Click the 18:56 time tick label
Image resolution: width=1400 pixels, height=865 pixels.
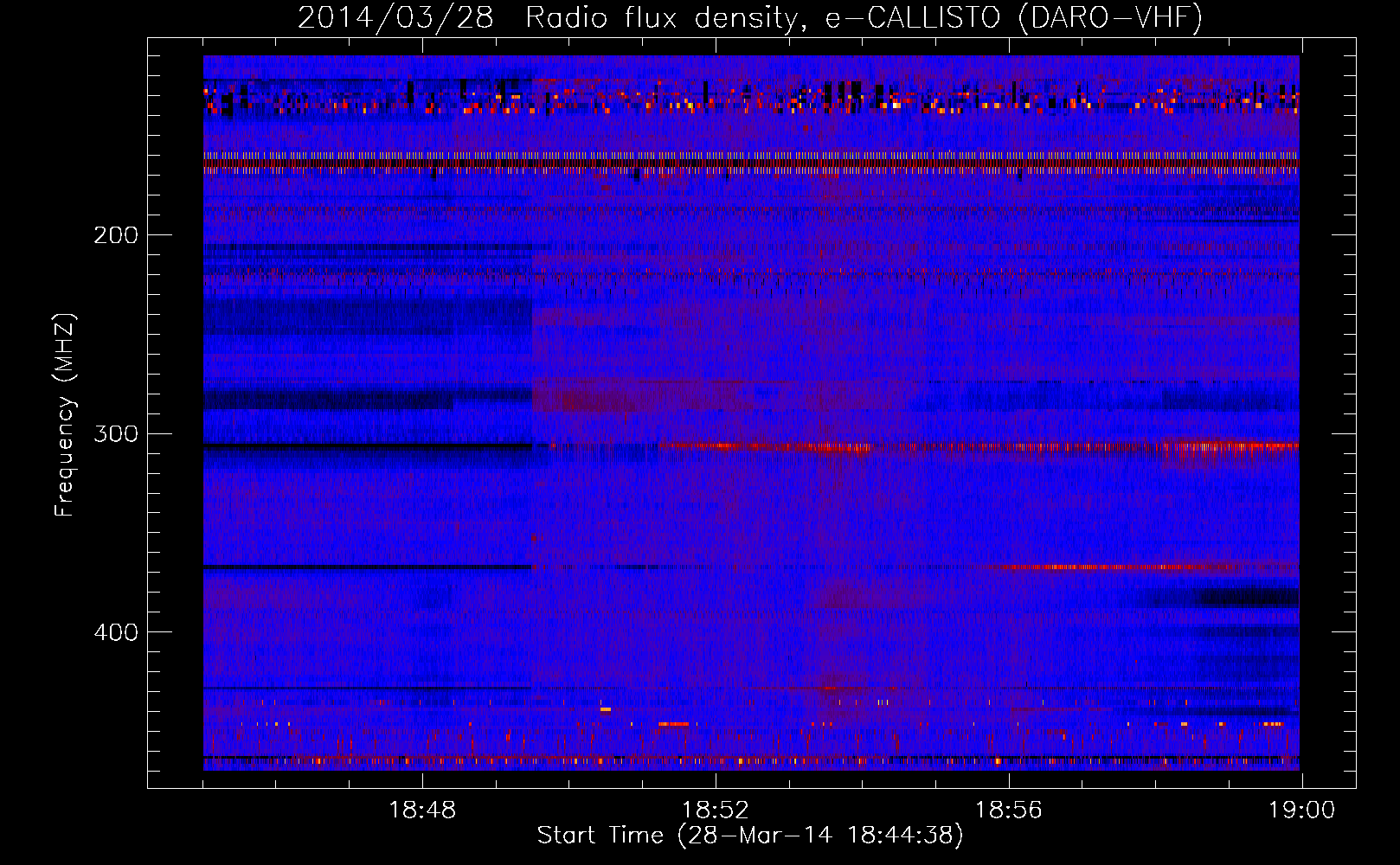pyautogui.click(x=1009, y=811)
